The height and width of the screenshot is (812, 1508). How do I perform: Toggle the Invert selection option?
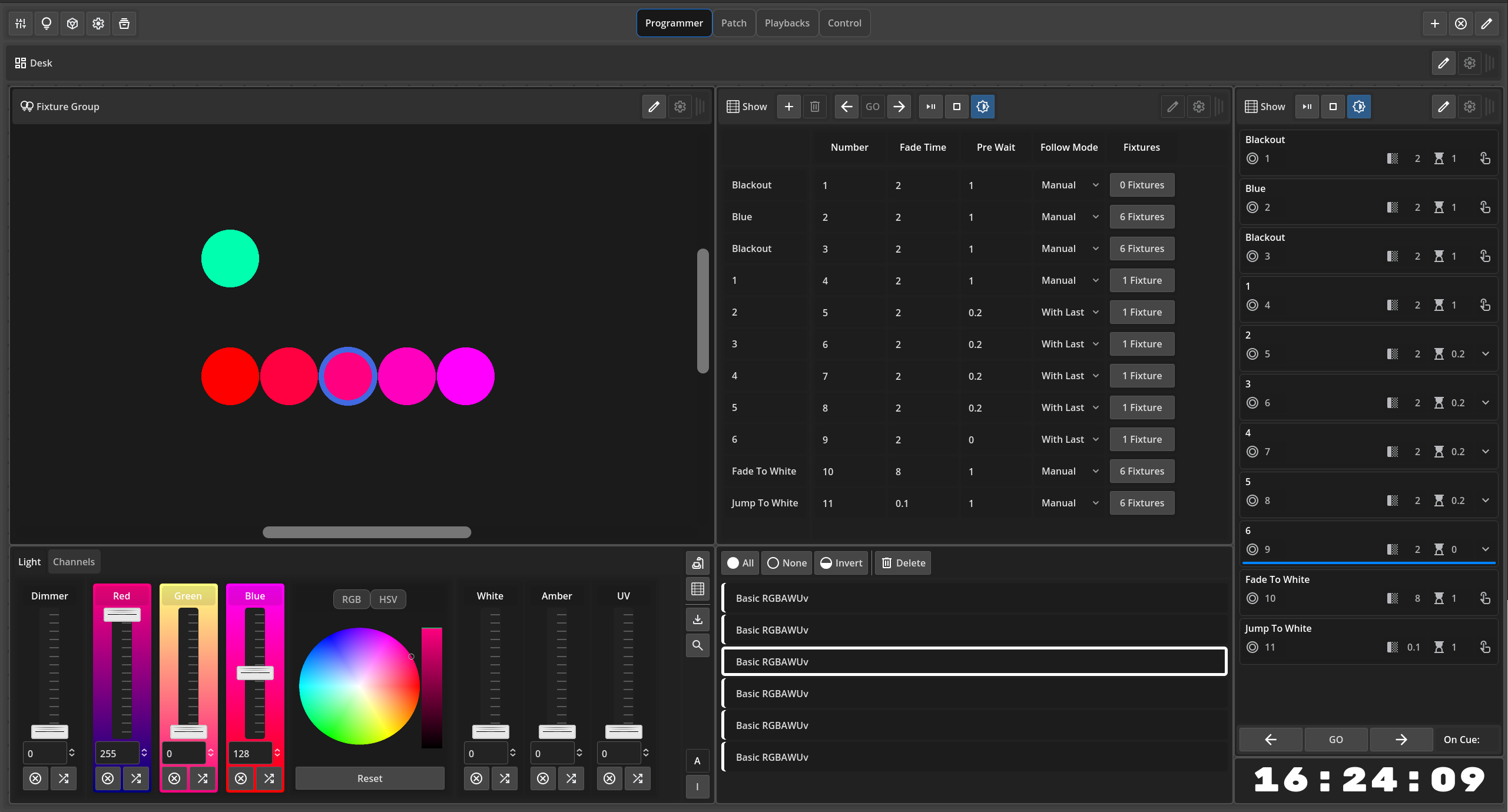coord(841,563)
